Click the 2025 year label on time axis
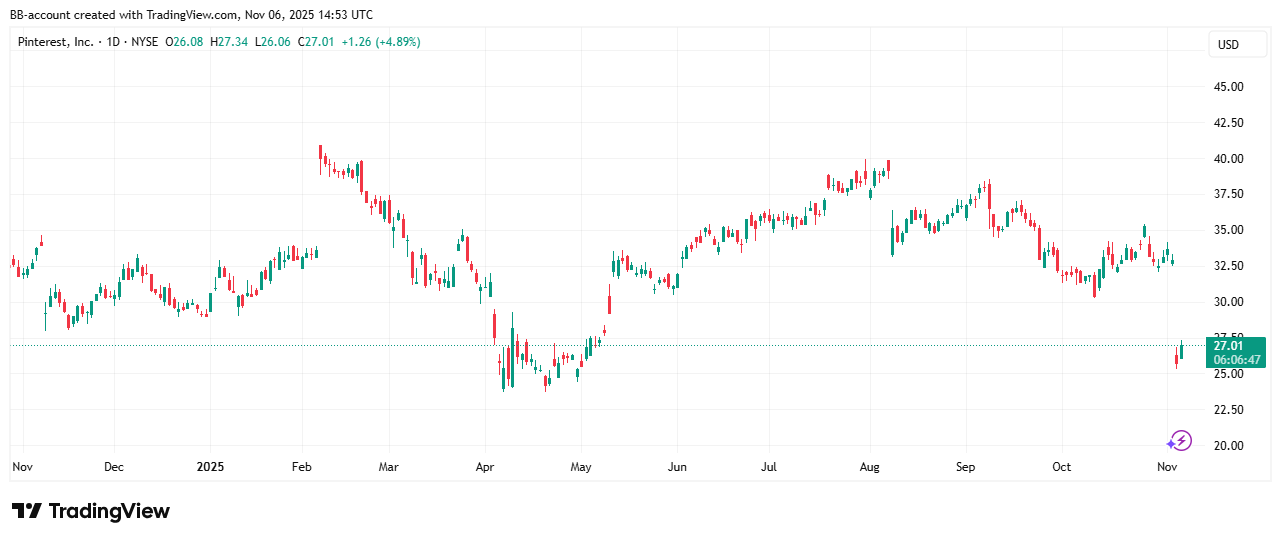 point(210,467)
